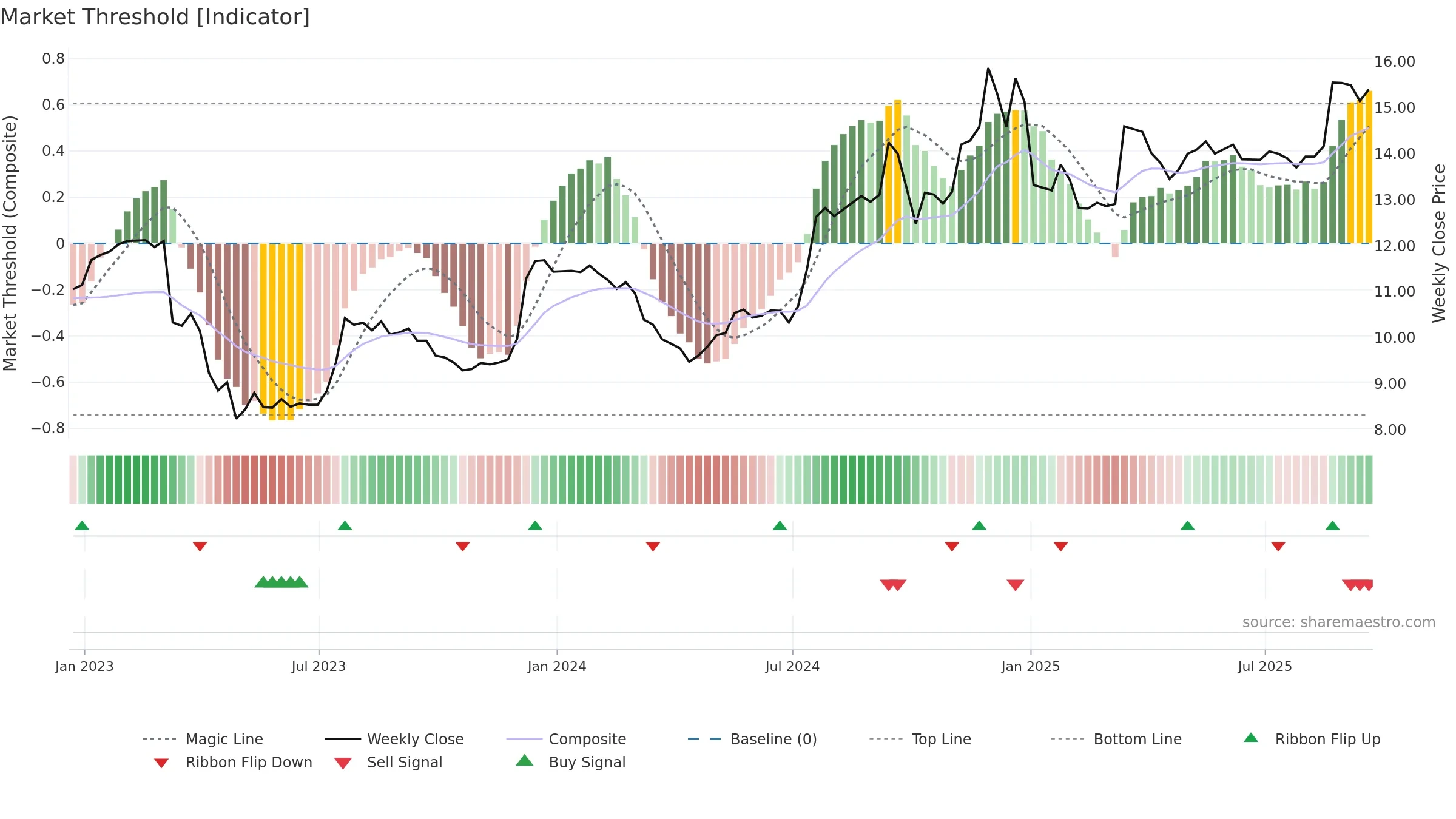Click the green Buy Signal marker cluster

281,582
